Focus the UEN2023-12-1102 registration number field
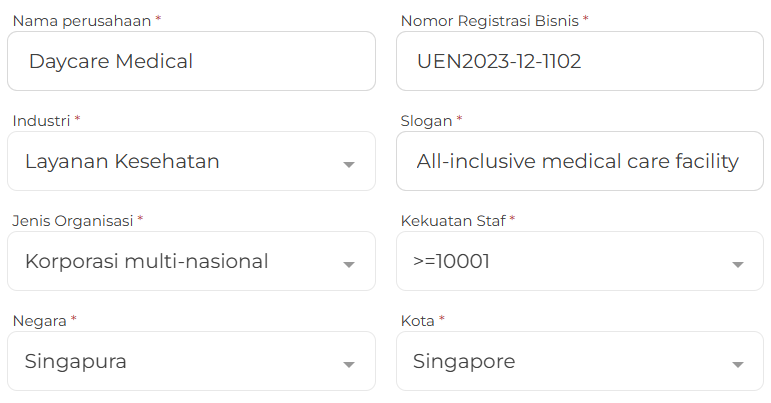Screen dimensions: 771x403 (580, 61)
